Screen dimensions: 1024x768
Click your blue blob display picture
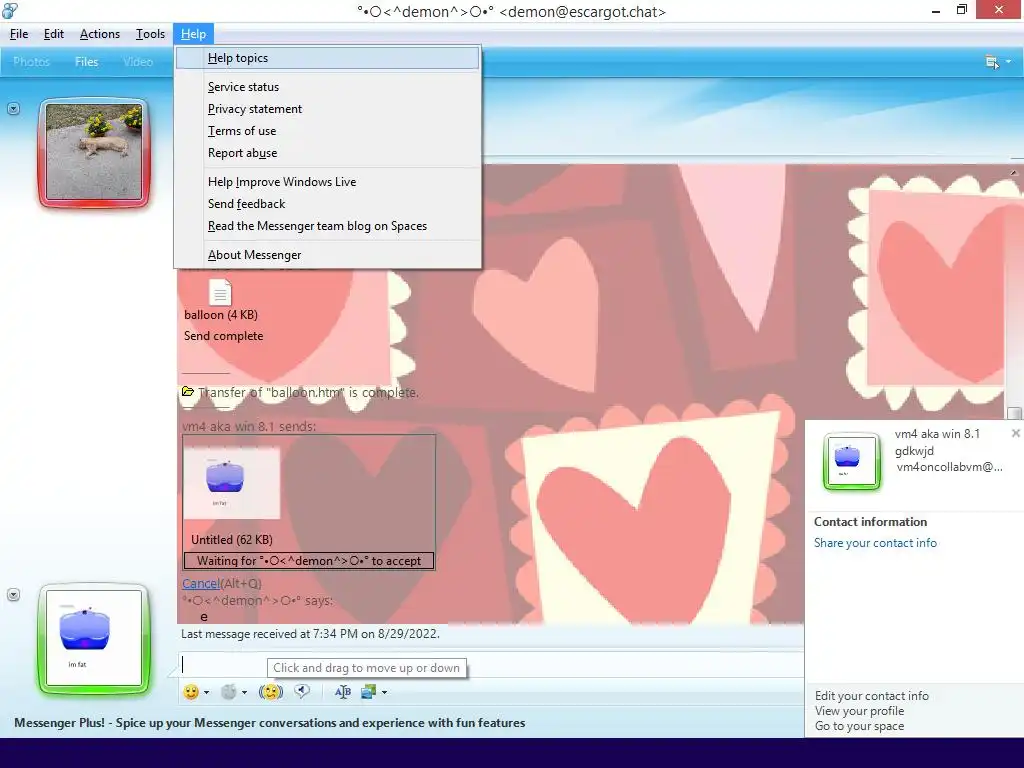(x=94, y=638)
